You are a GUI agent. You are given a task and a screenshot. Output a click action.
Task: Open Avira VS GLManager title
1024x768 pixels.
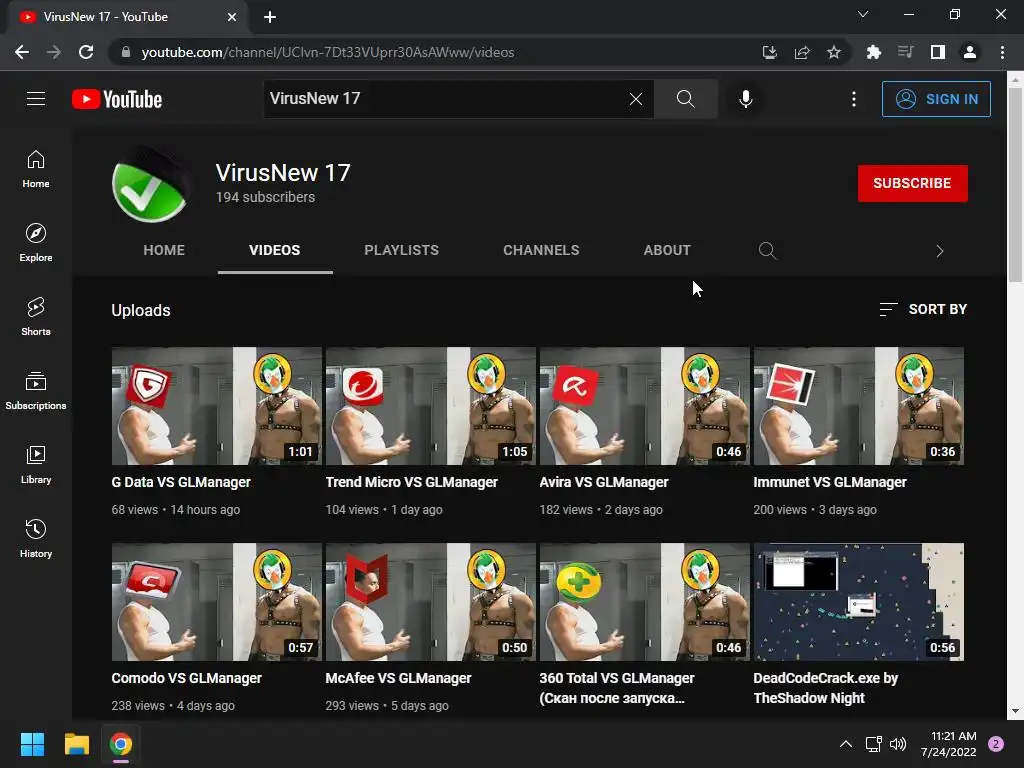[x=603, y=482]
